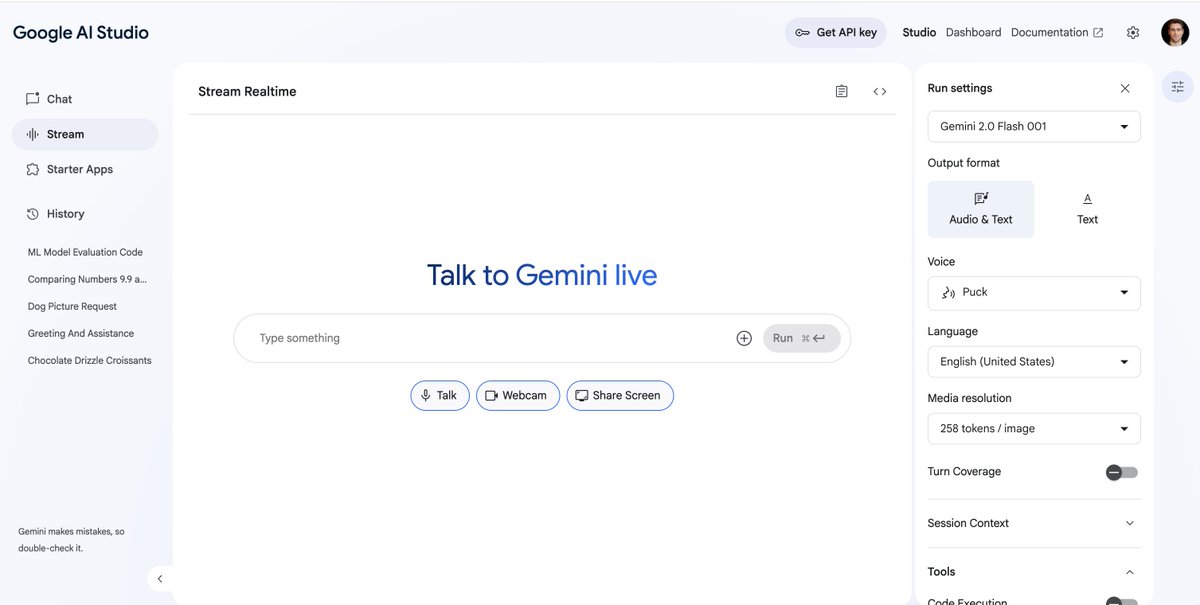Viewport: 1200px width, 605px height.
Task: Go to the Dashboard menu item
Action: (973, 31)
